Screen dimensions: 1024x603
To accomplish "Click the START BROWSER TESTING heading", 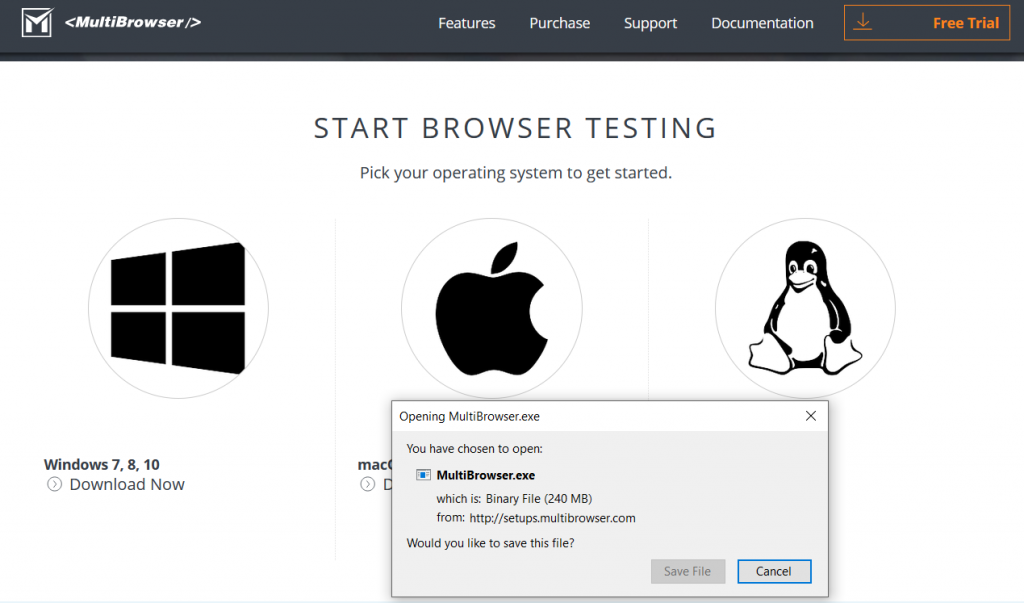I will [515, 128].
